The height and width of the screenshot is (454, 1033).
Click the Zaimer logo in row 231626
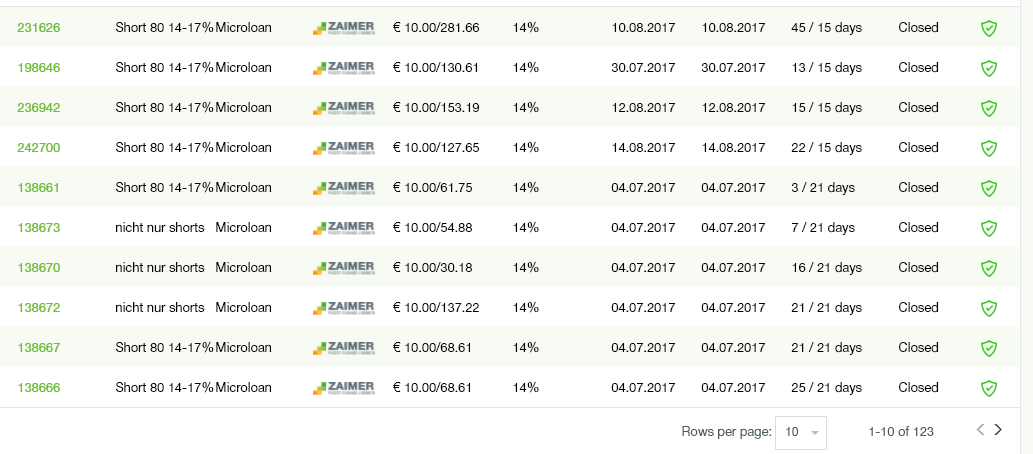click(x=343, y=27)
